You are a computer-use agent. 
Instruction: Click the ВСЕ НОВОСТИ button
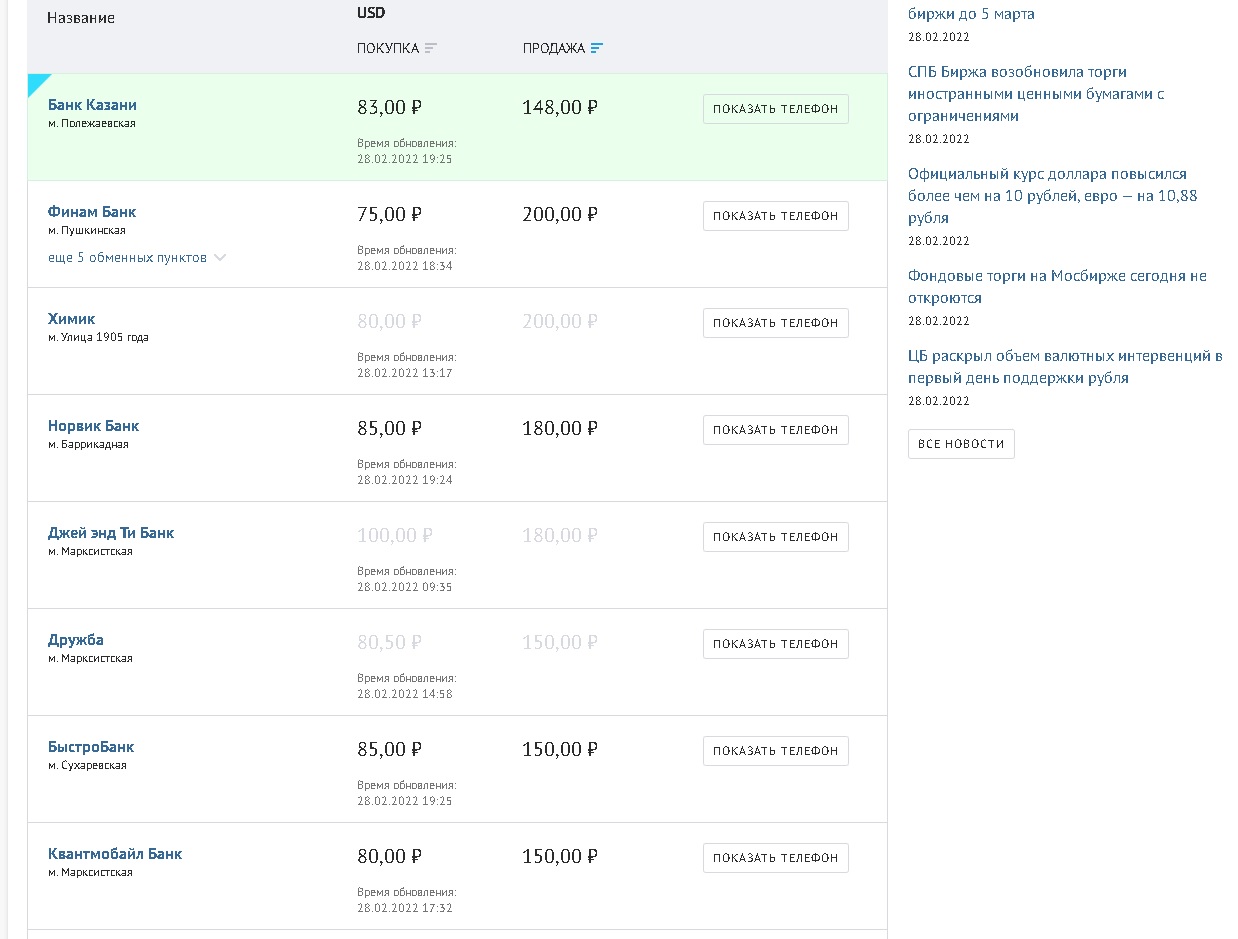click(961, 444)
